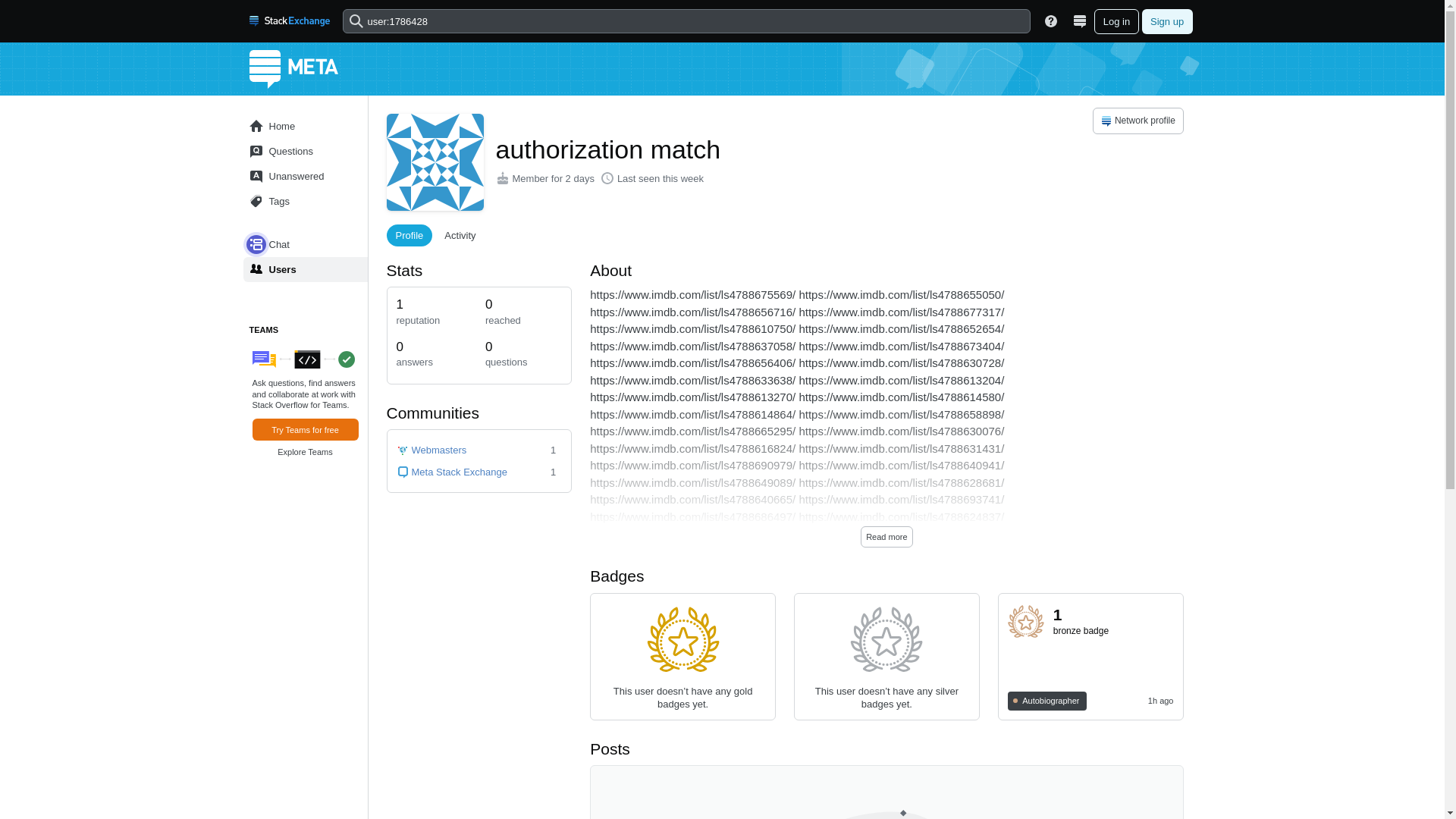This screenshot has width=1456, height=819.
Task: Open Chat in the sidebar
Action: point(305,244)
